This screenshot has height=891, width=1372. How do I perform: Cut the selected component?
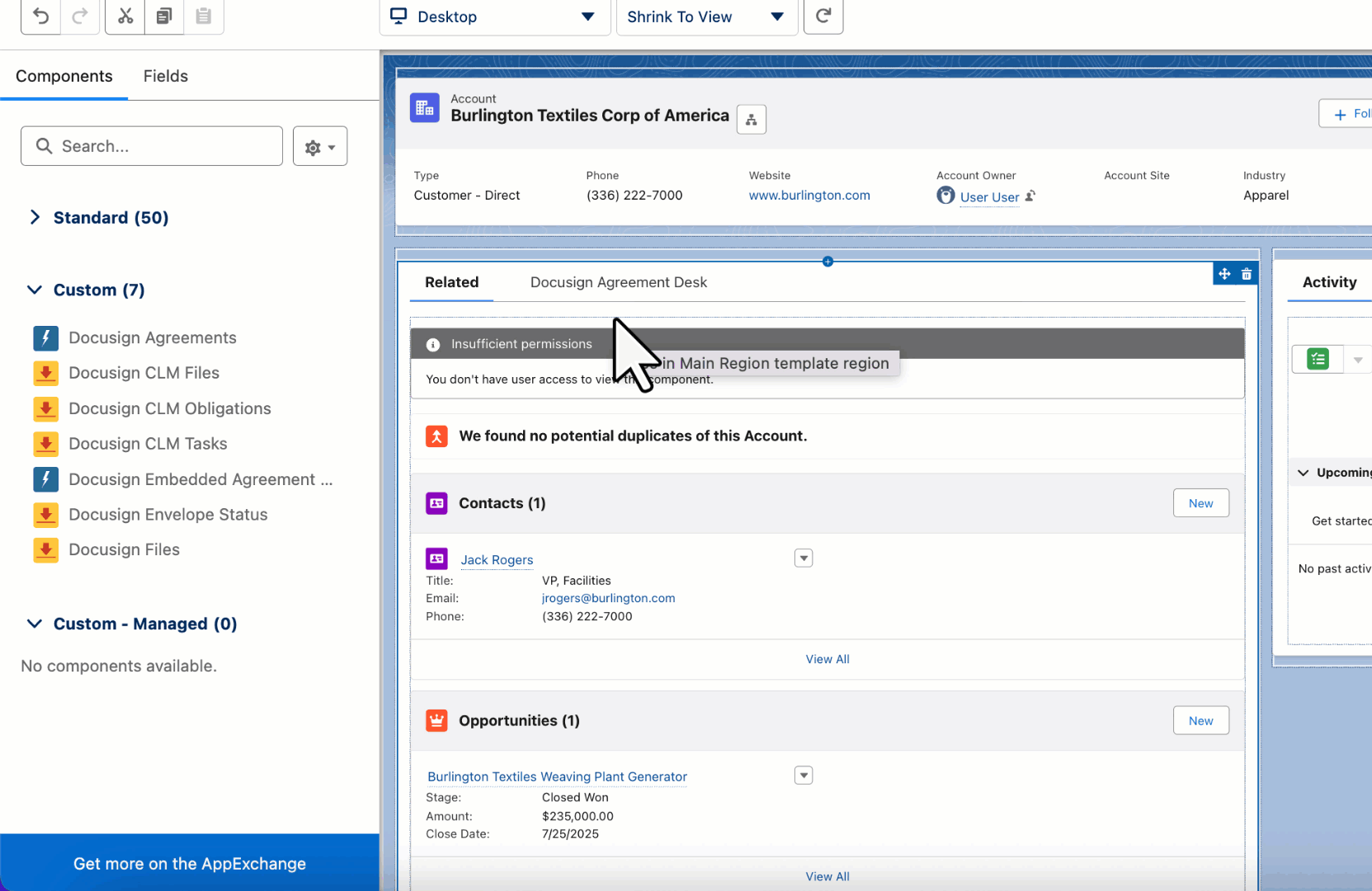coord(124,16)
